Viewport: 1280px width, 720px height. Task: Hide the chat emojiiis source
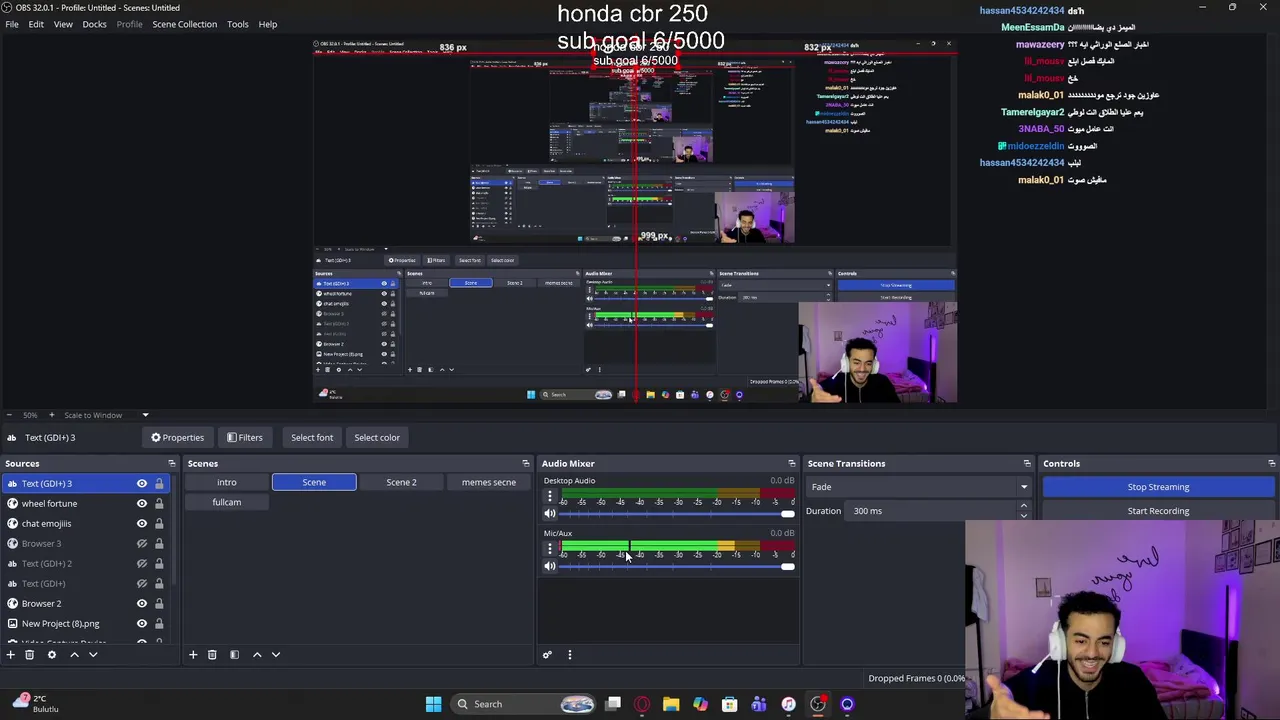(x=142, y=524)
